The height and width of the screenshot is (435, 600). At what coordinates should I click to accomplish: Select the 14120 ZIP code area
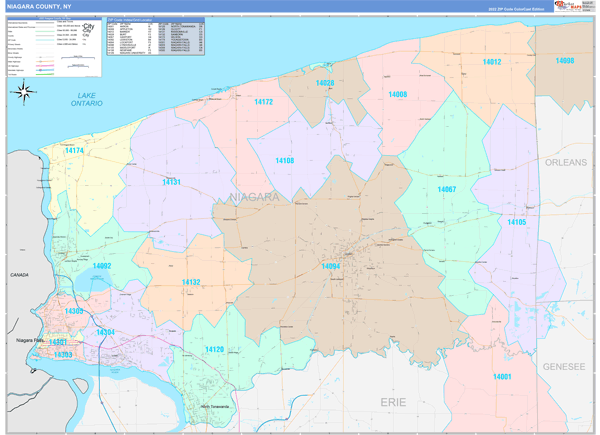click(x=214, y=349)
